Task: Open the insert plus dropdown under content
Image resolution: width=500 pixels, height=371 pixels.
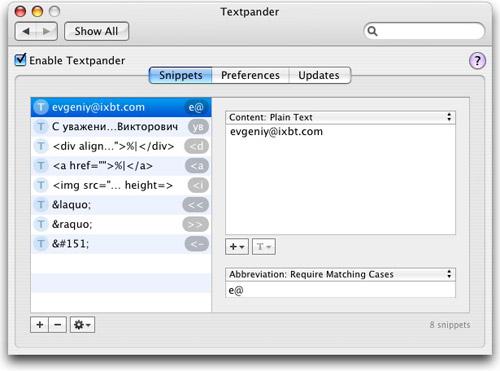Action: pos(237,247)
